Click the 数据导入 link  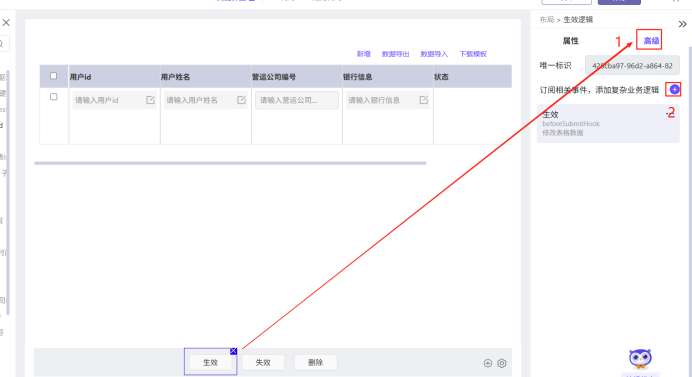click(434, 54)
